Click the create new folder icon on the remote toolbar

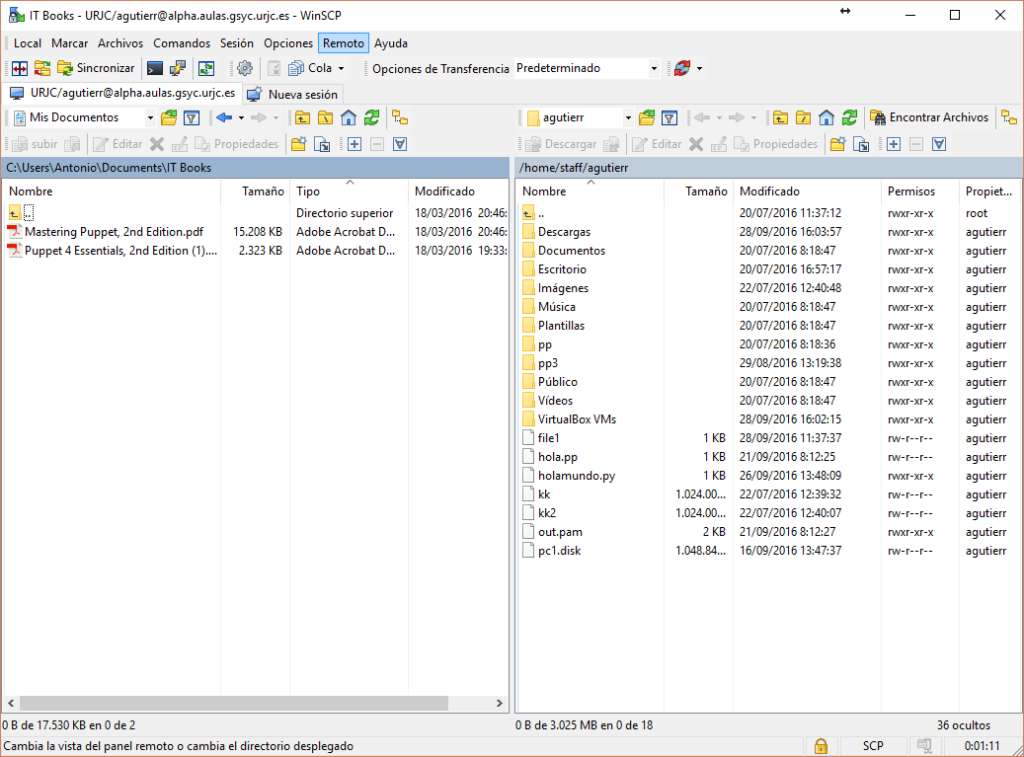pos(837,144)
